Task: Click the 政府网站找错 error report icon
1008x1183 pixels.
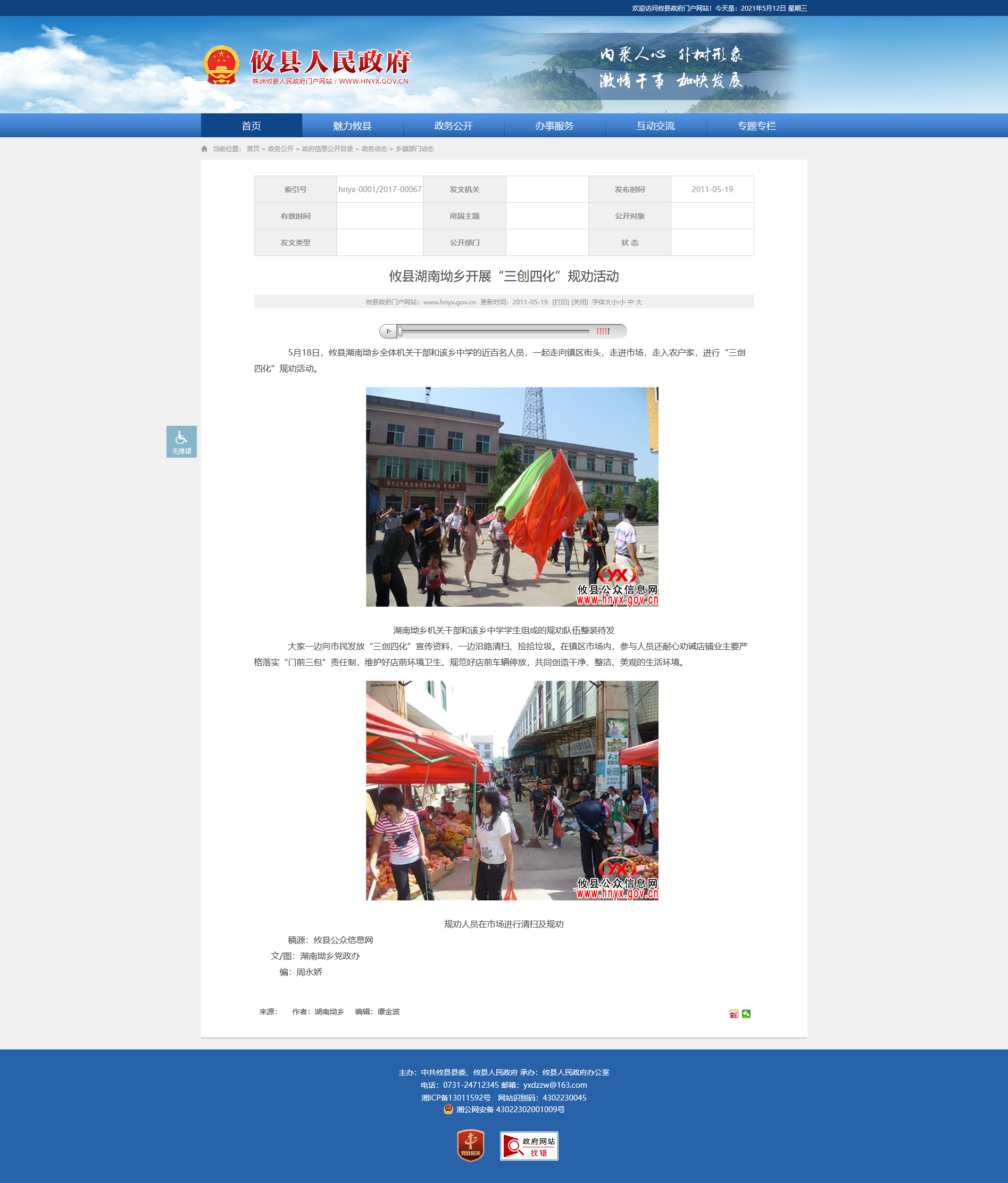Action: coord(529,1146)
